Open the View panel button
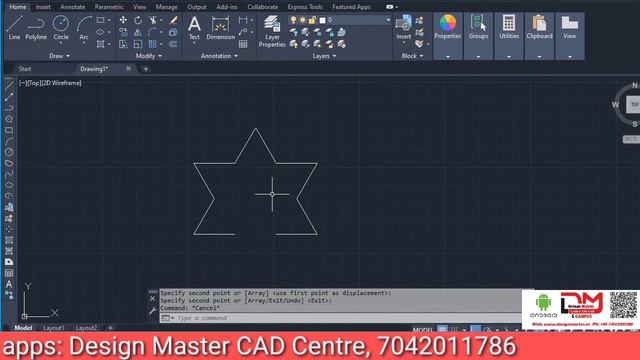640x360 pixels. 570,36
